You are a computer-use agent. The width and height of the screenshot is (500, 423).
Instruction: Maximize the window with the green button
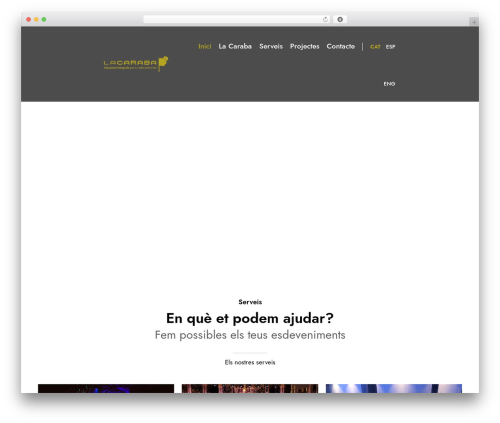44,19
